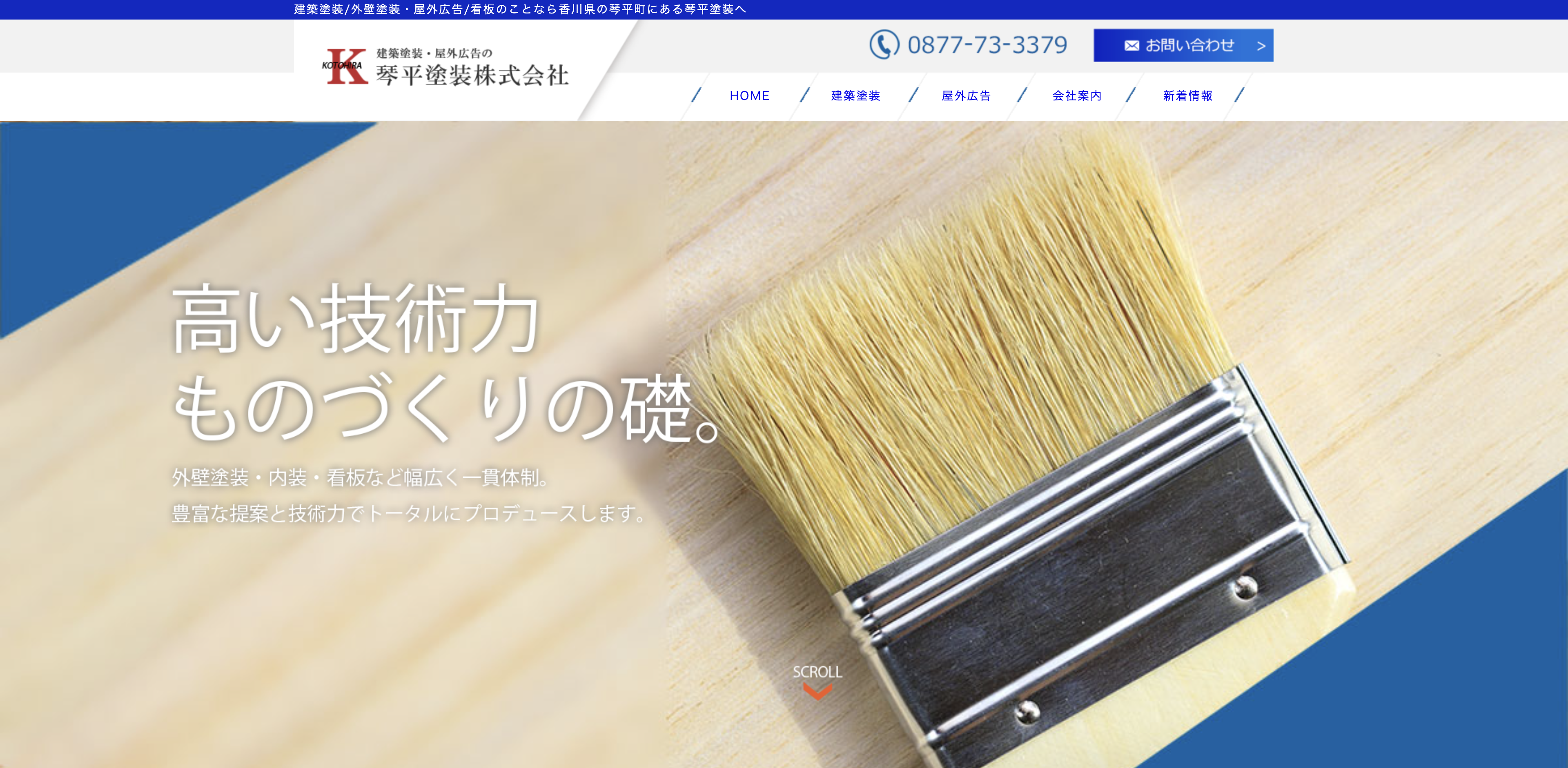Click the envelope icon in contact button
Screen dimensions: 1568x768
pyautogui.click(x=1131, y=46)
